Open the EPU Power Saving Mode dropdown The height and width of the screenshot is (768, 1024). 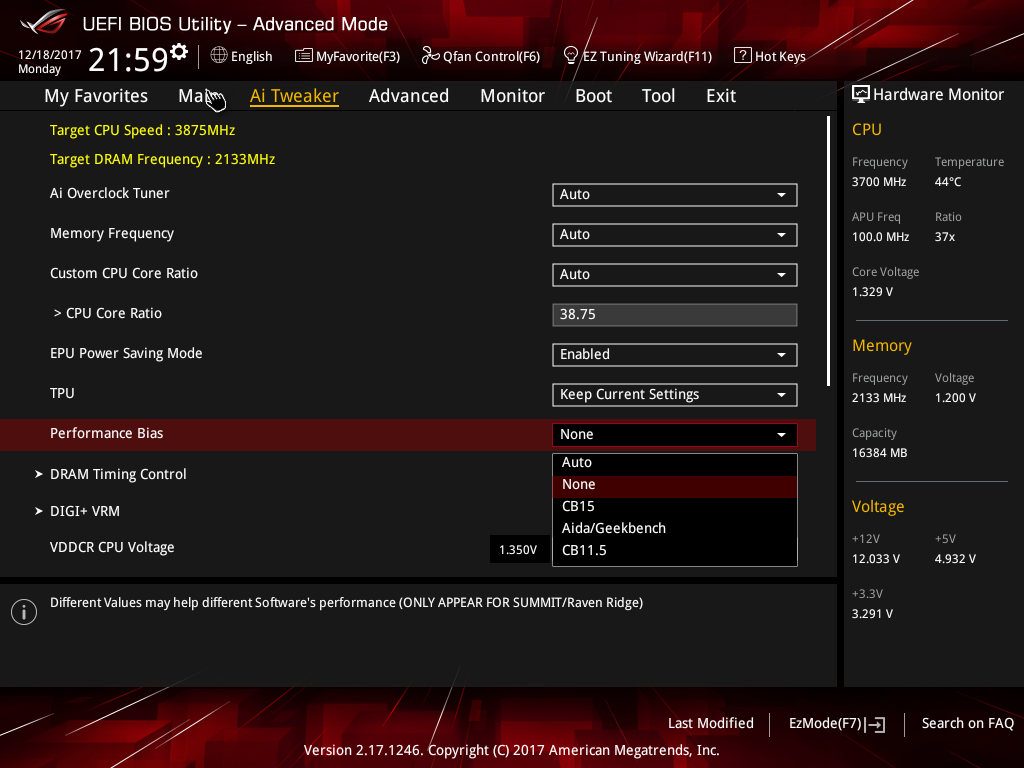click(x=675, y=355)
